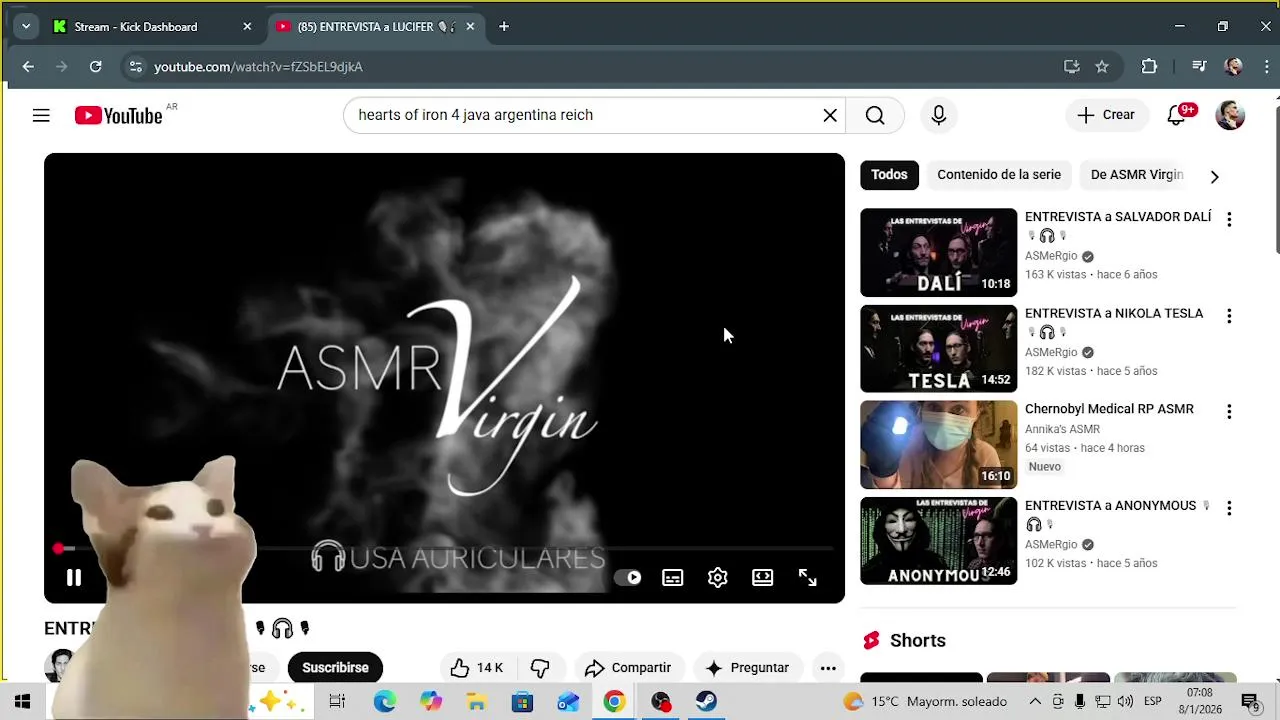Viewport: 1280px width, 720px height.
Task: Open the Chernobyl Medical RP thumbnail
Action: click(x=938, y=444)
